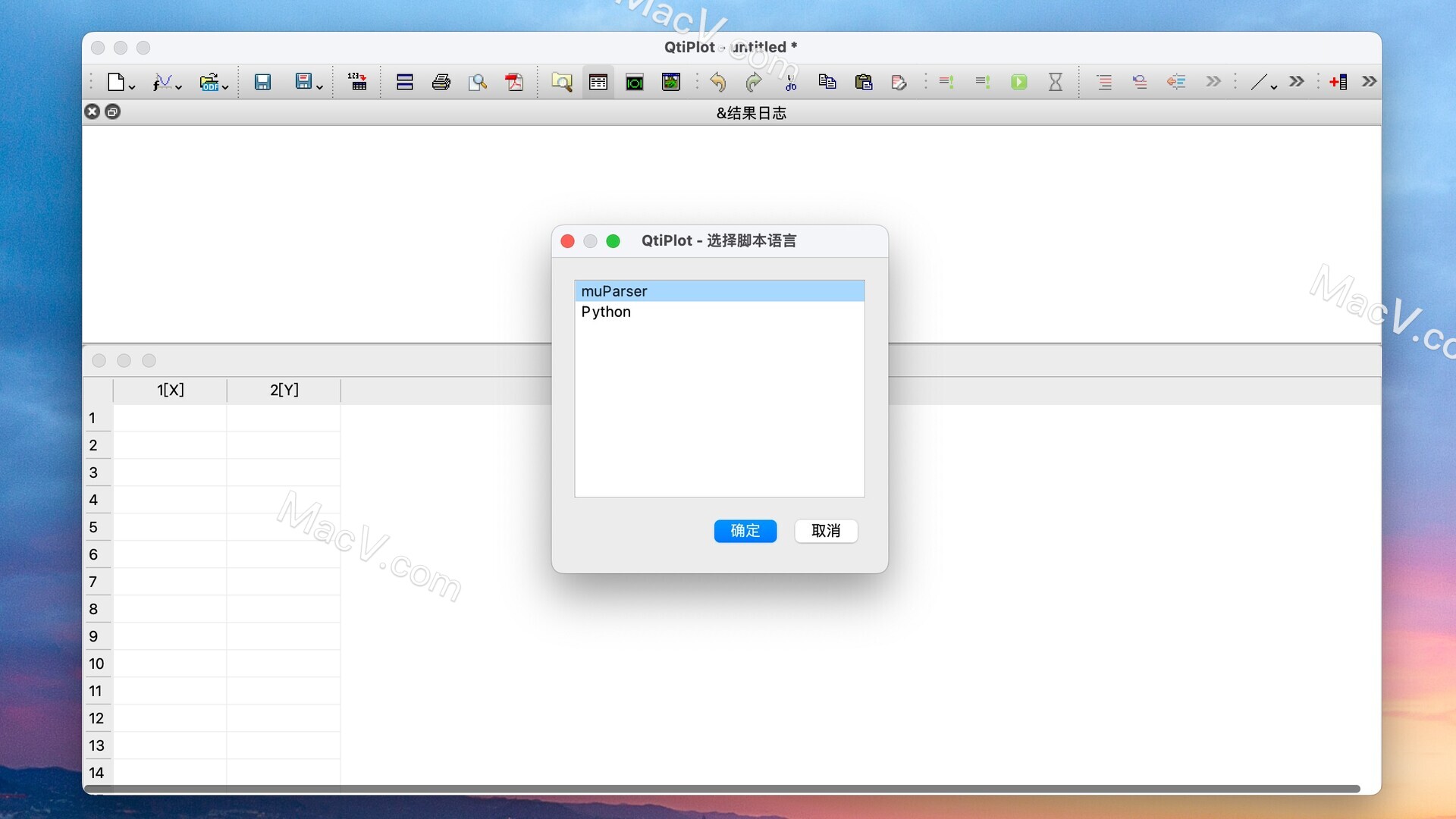Click the &结果日志 title bar

coord(751,112)
